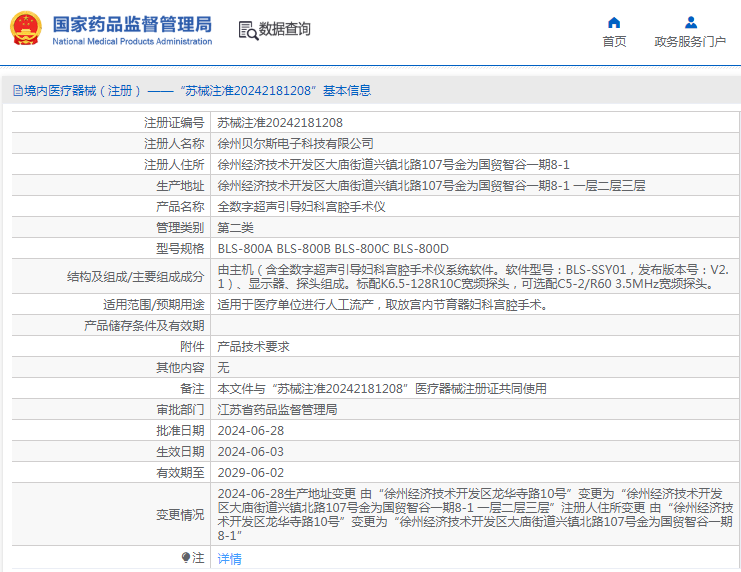Click product name 全数字超声引导妇科宫腔手术仪
Screen dimensions: 741x572
(x=302, y=207)
